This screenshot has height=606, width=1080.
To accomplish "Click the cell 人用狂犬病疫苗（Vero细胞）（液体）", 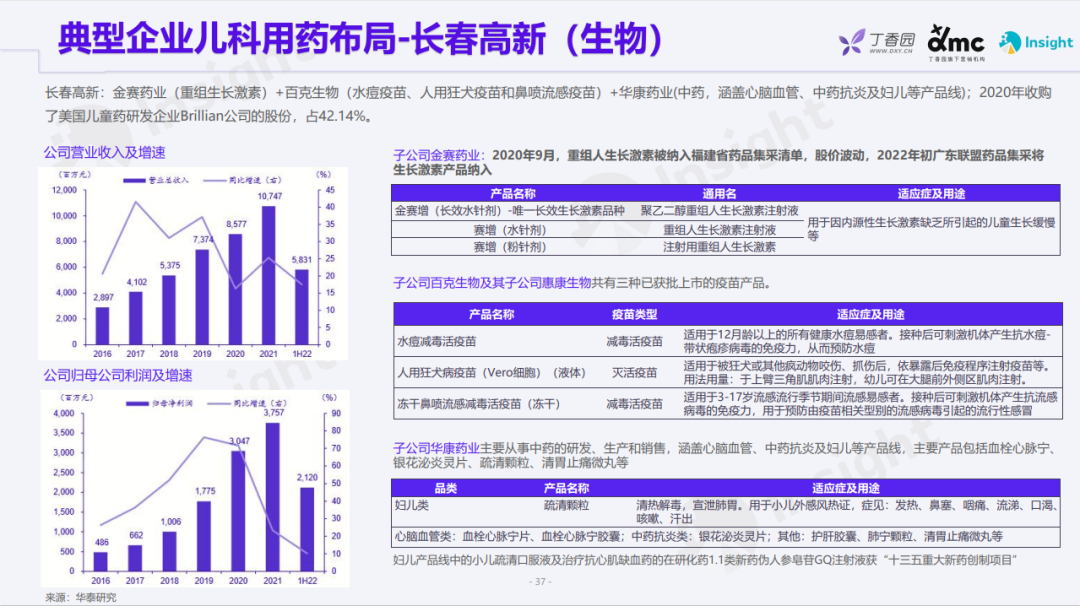I will click(x=491, y=373).
